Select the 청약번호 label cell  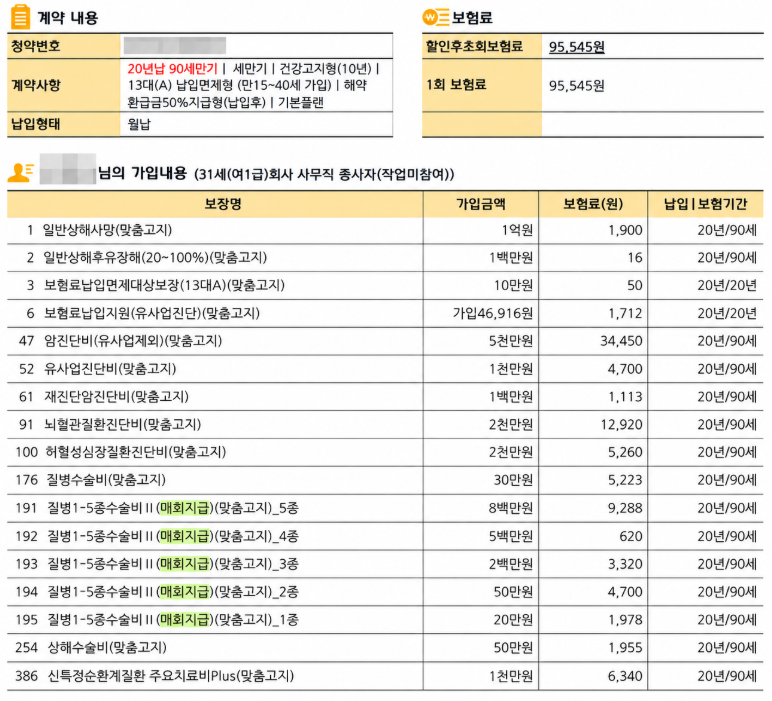64,46
